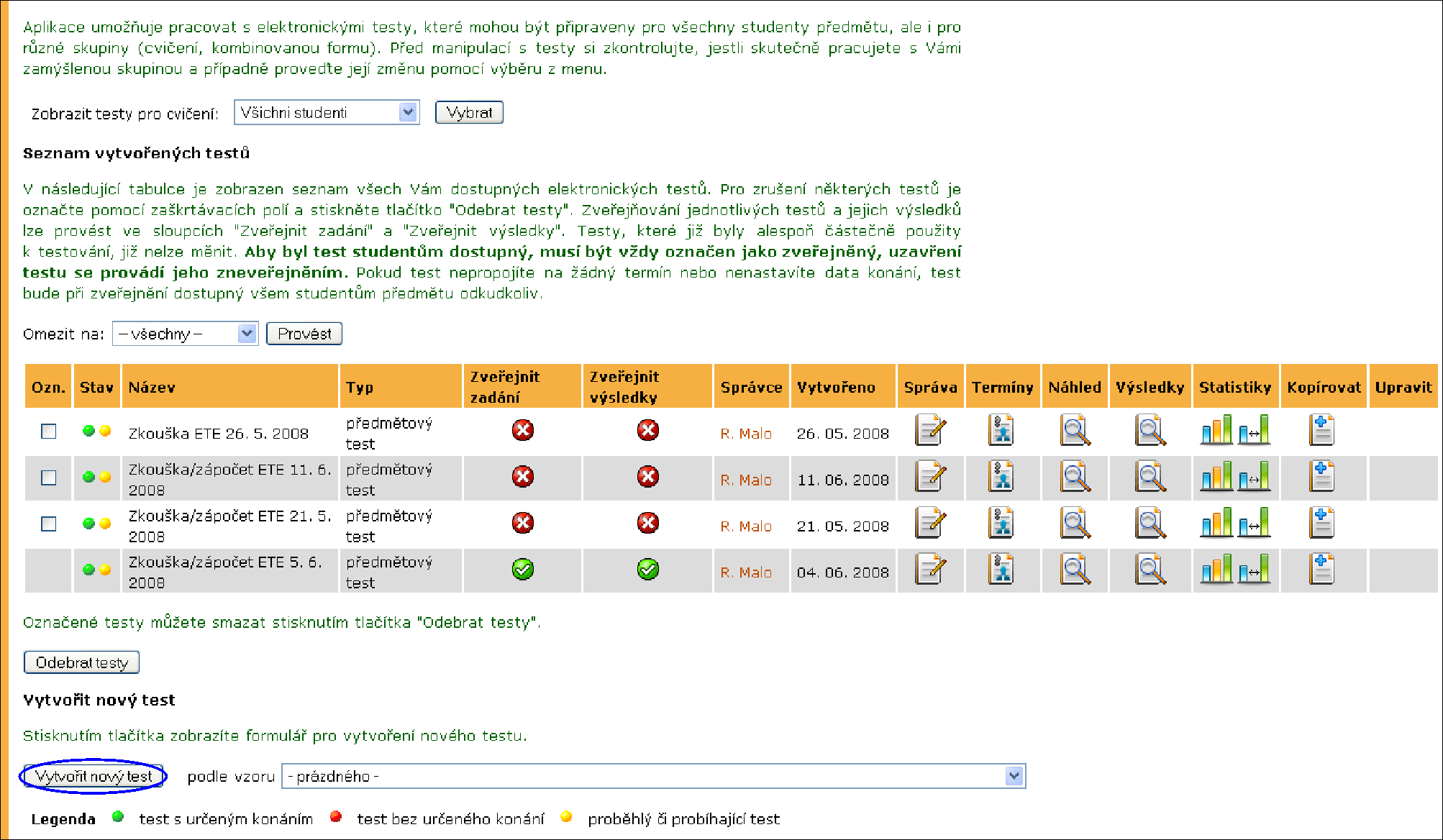This screenshot has width=1443, height=840.
Task: Open Termíny icon for Zkouška ETE 26. 5. 2008
Action: pos(1001,431)
